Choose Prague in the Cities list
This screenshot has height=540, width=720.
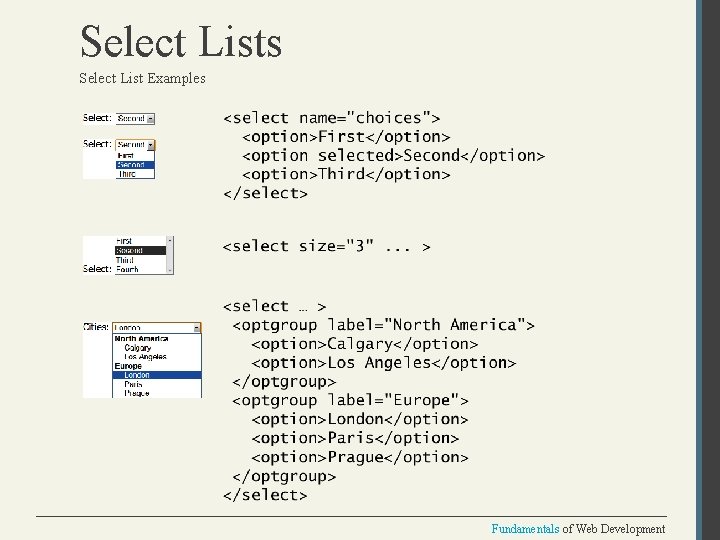[157, 393]
